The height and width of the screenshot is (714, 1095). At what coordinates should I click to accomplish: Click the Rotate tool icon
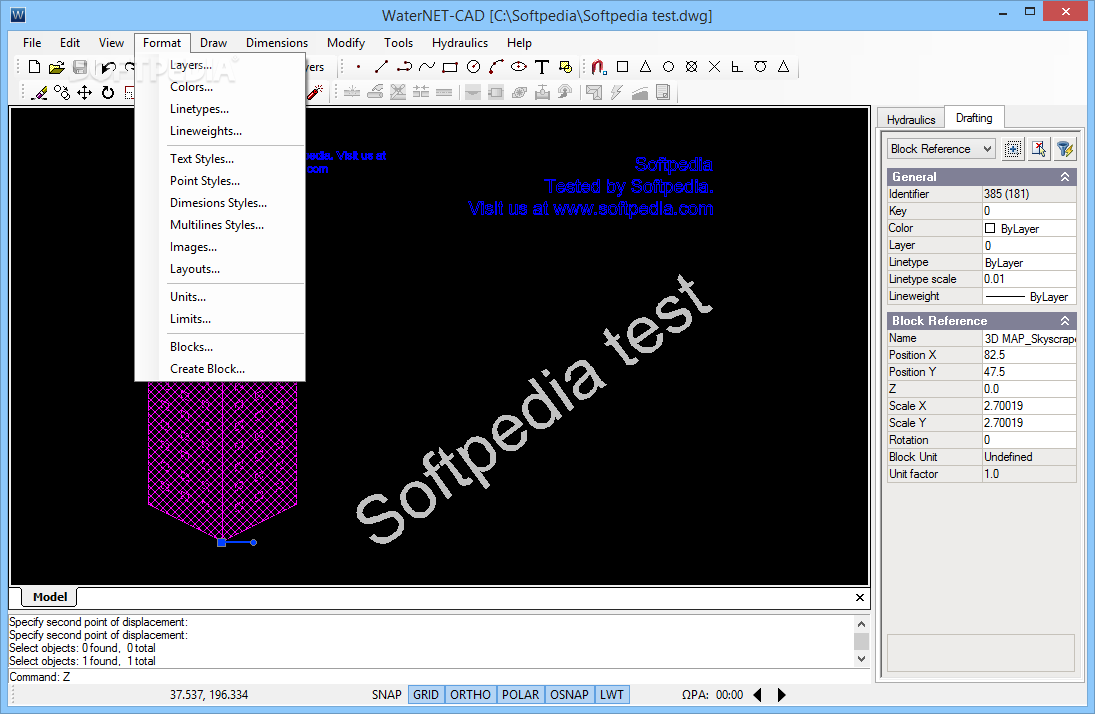point(108,93)
